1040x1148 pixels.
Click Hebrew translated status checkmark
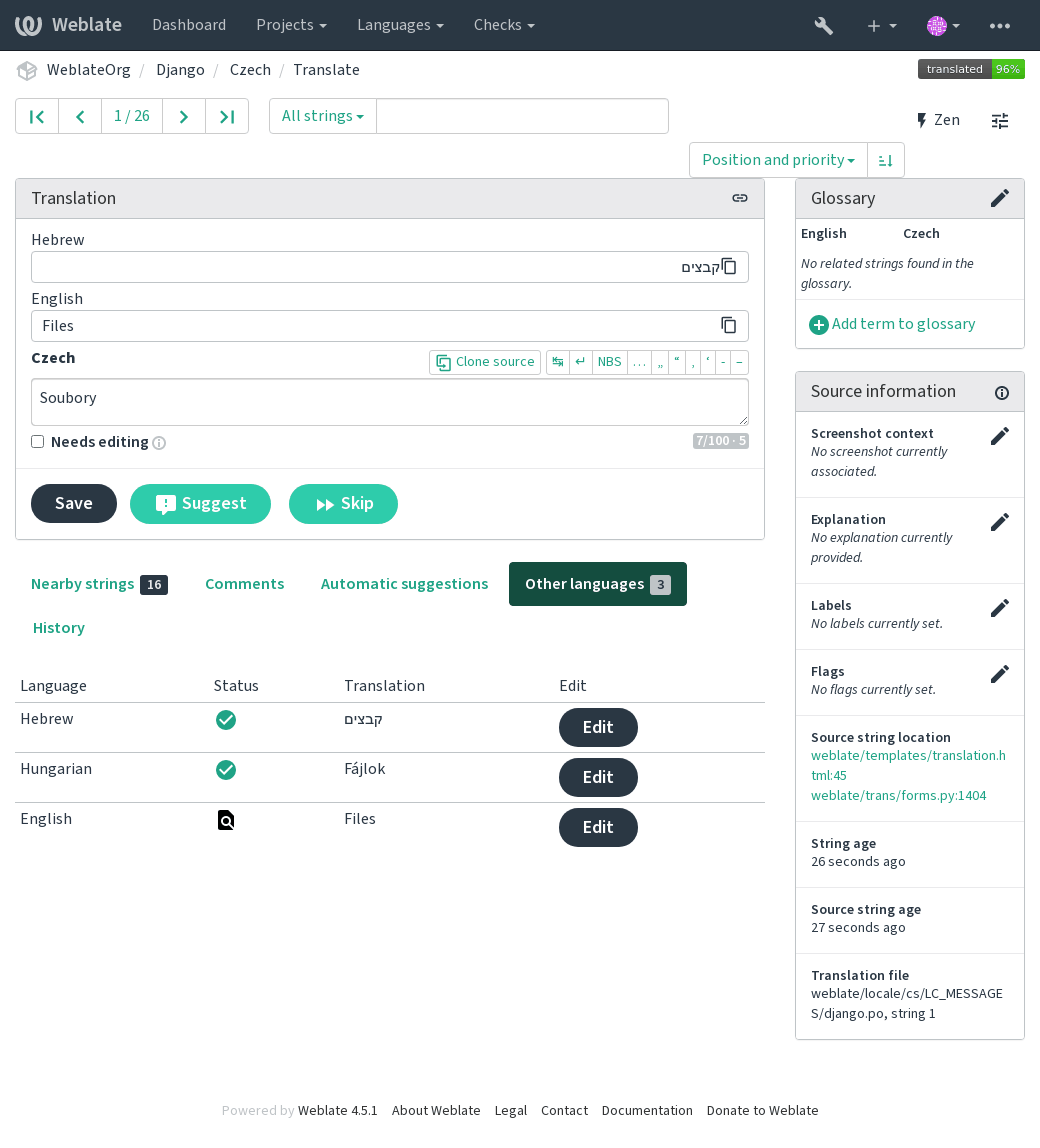(226, 720)
